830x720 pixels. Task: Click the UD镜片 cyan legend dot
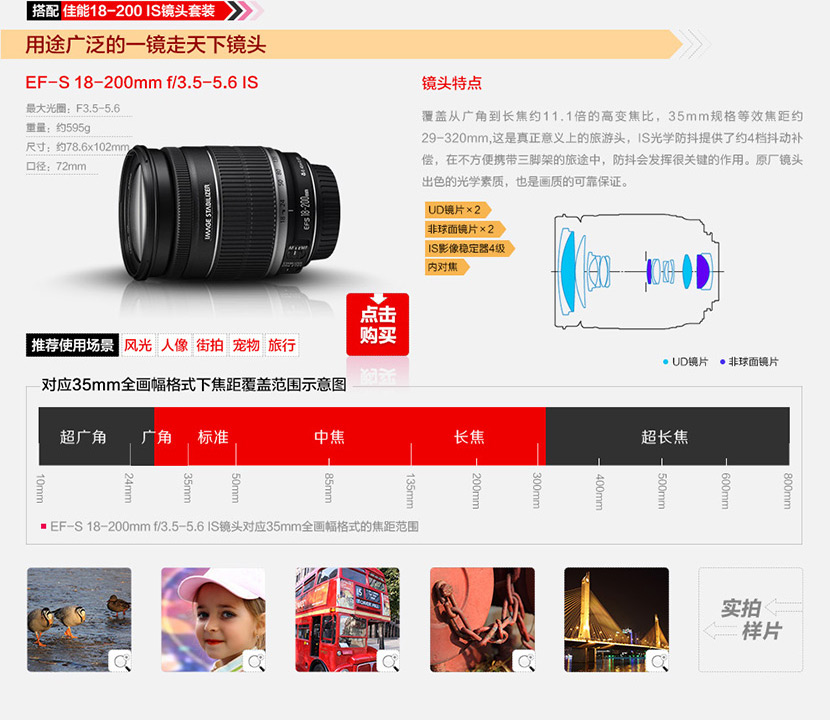pos(665,362)
